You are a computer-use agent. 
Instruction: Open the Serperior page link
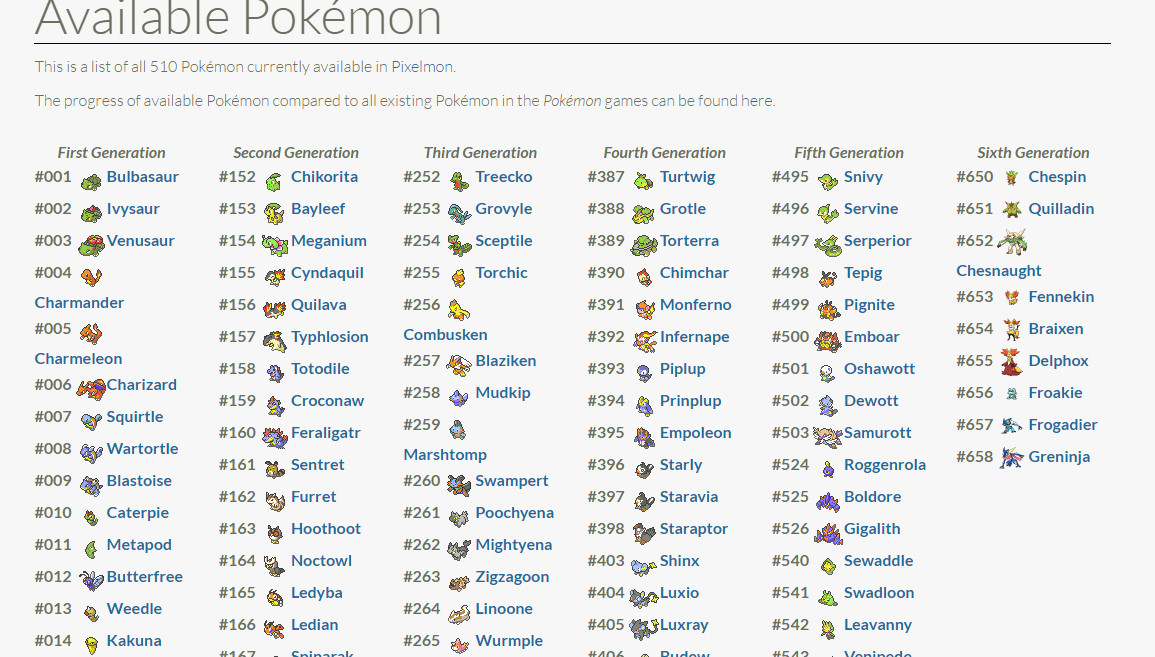pos(877,241)
